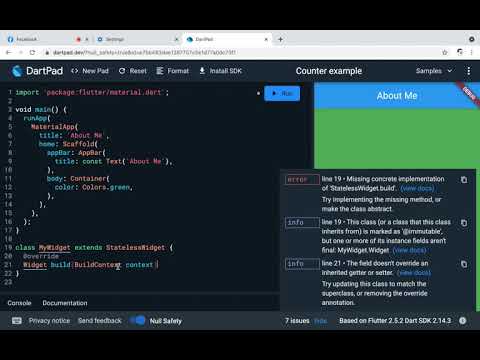Click the DartPad logo icon

17,71
